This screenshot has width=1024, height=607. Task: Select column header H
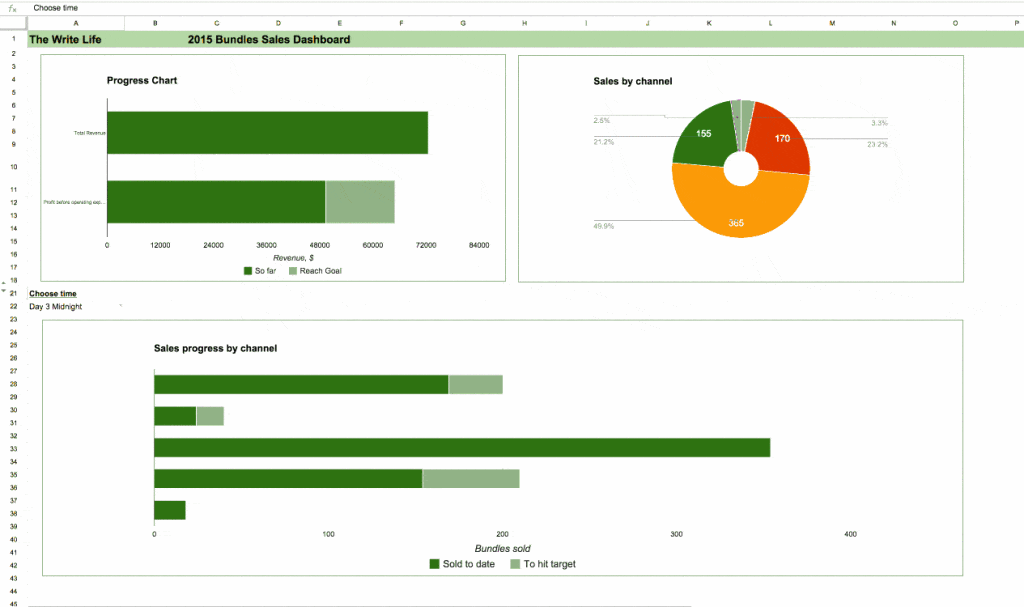click(524, 21)
